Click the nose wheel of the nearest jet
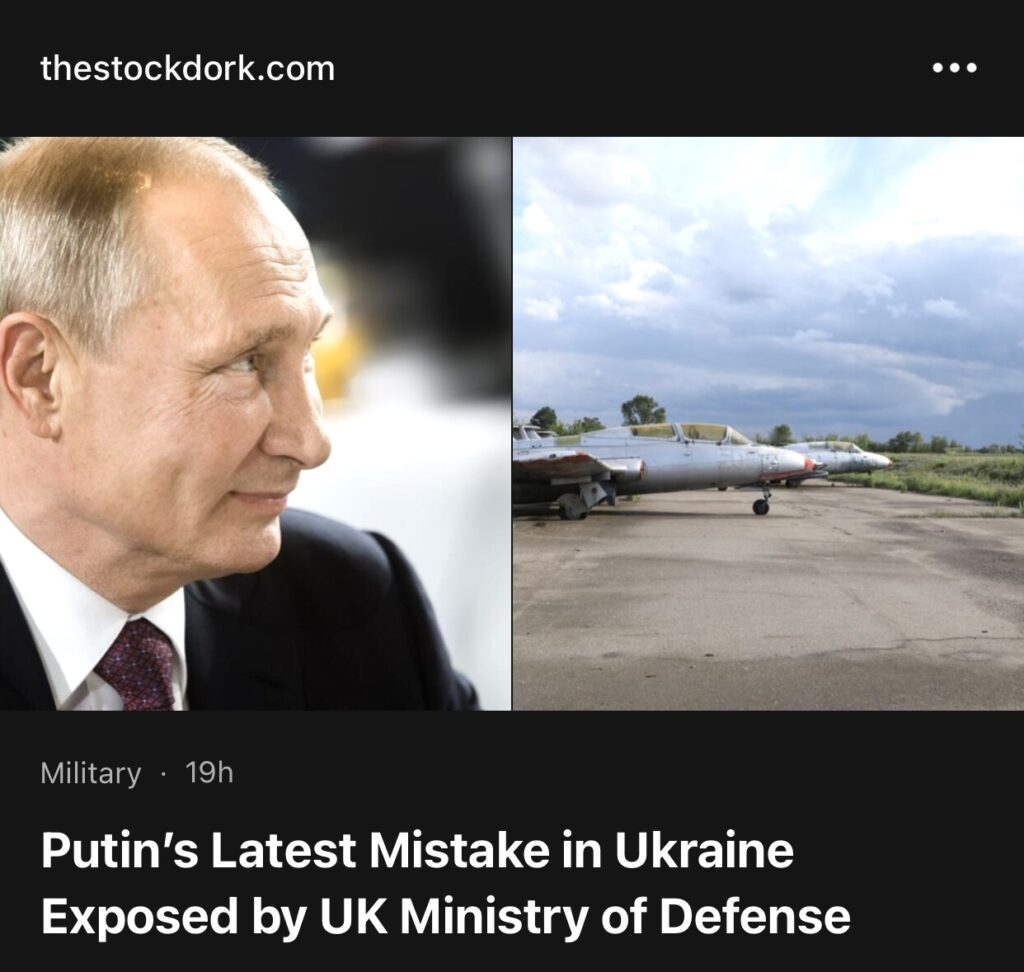The height and width of the screenshot is (972, 1024). pos(760,506)
